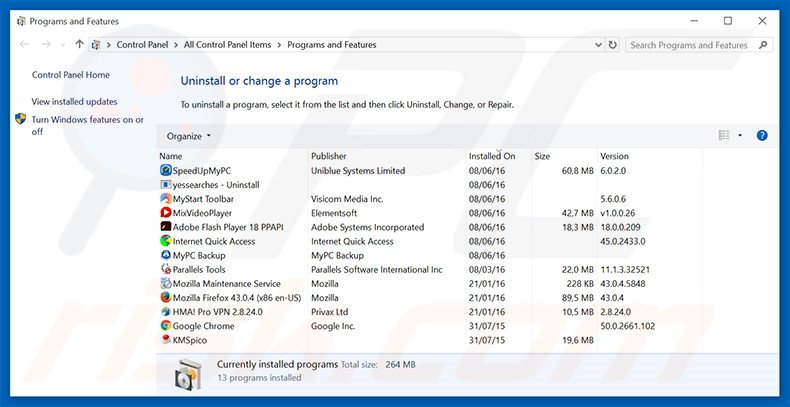The image size is (790, 407).
Task: Select Mozilla Firefox 43.0.4 entry
Action: tap(237, 297)
